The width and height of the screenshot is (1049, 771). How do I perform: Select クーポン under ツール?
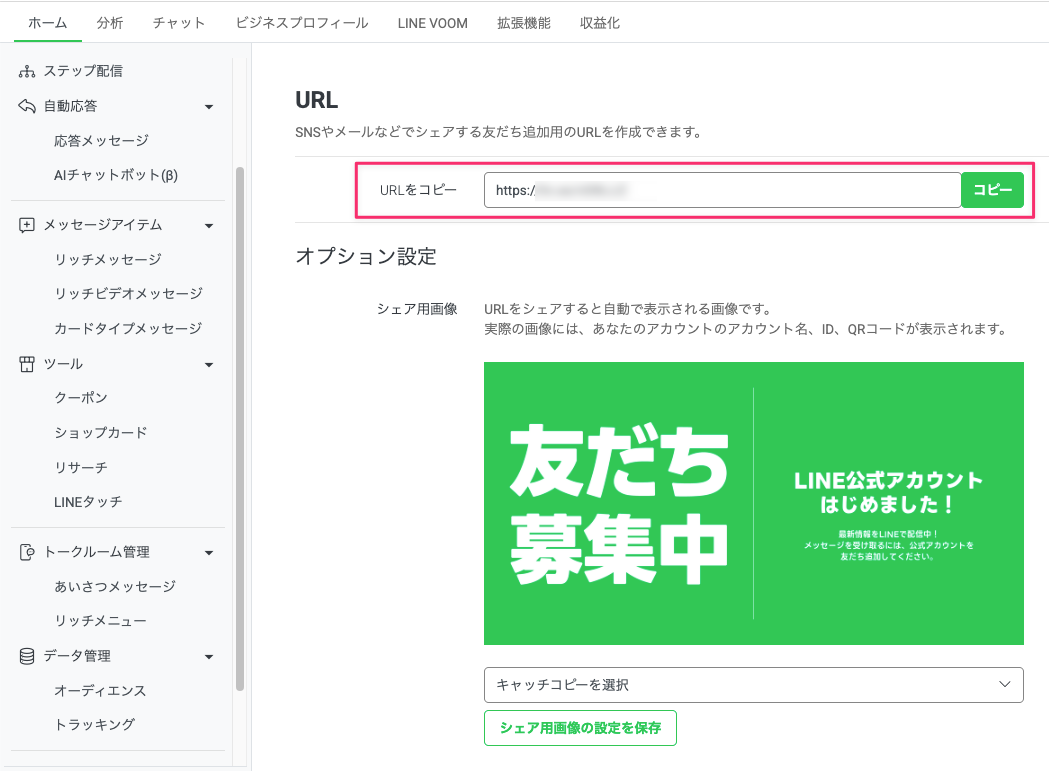click(81, 398)
